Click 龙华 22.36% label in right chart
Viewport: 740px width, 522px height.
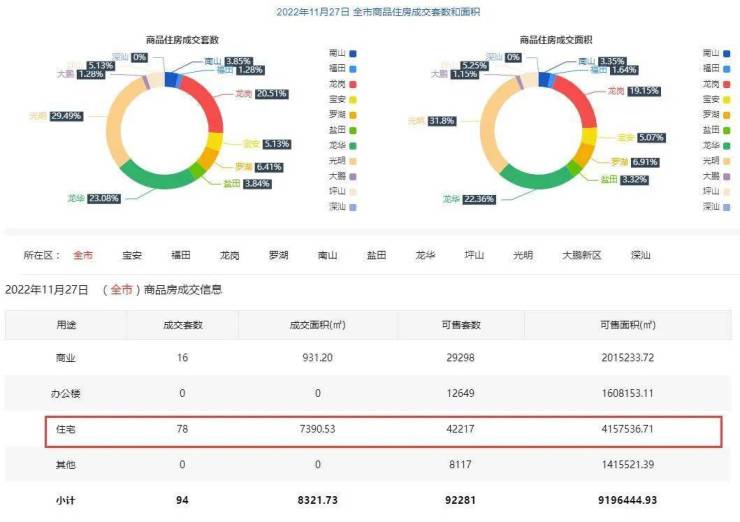(469, 199)
